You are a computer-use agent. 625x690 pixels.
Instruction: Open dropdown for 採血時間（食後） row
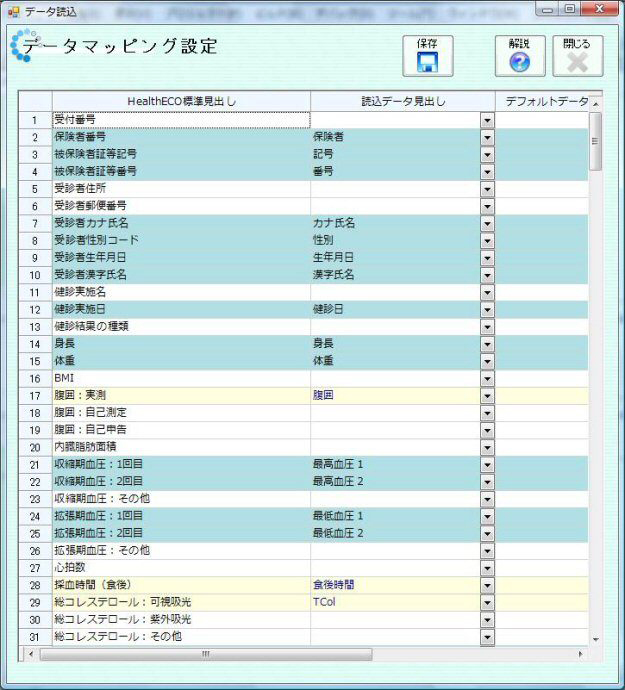pos(487,585)
